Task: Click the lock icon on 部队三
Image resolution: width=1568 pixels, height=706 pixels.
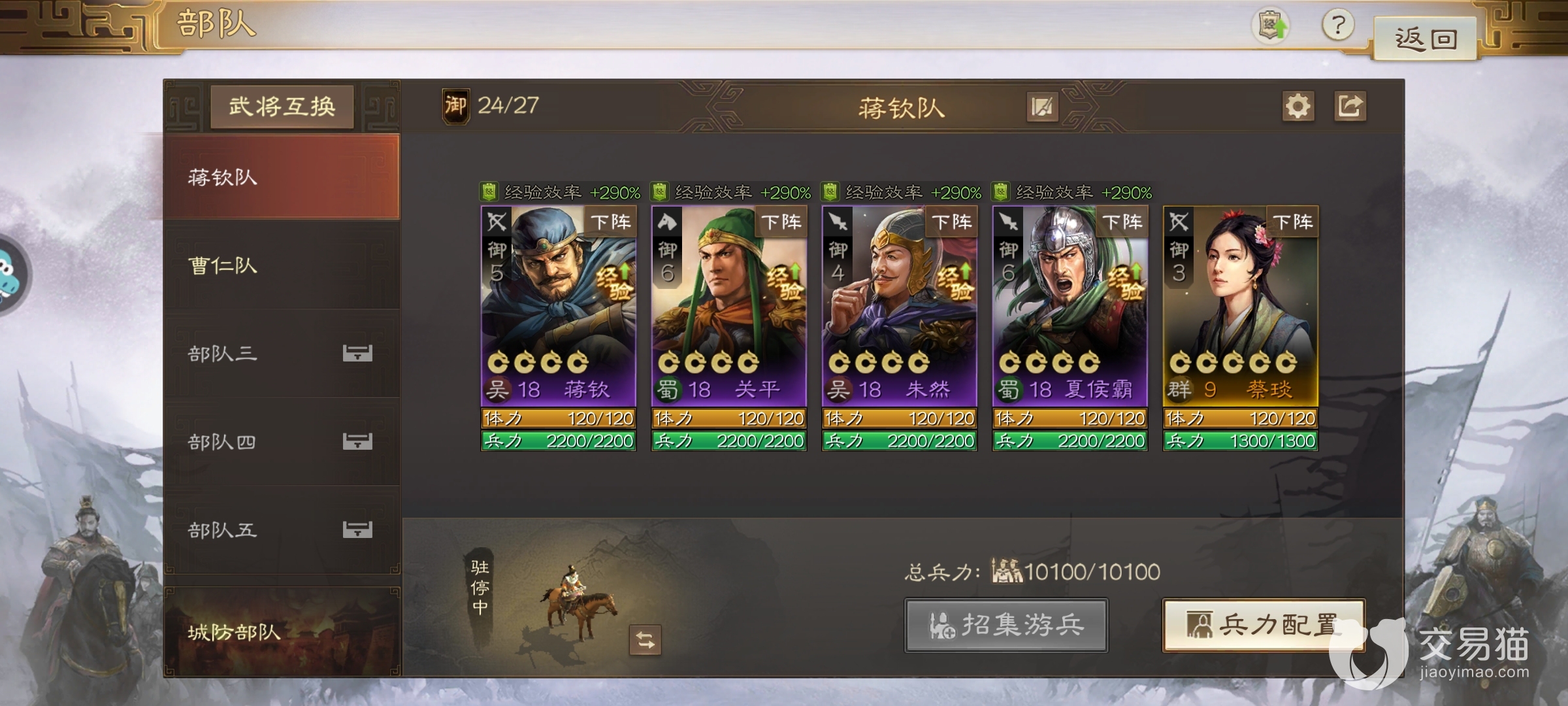Action: click(357, 353)
